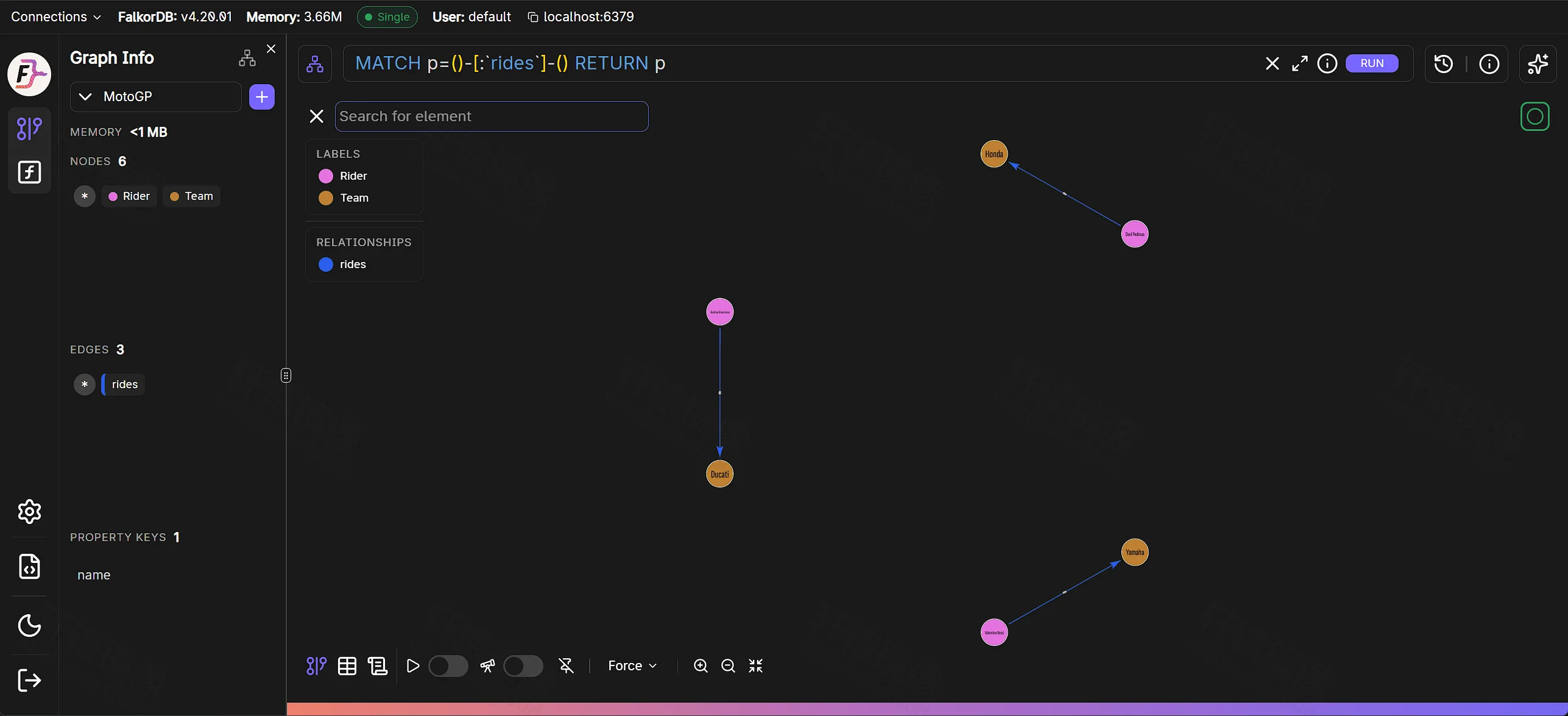Image resolution: width=1568 pixels, height=716 pixels.
Task: Expand the MotoGP graph selector
Action: 156,97
